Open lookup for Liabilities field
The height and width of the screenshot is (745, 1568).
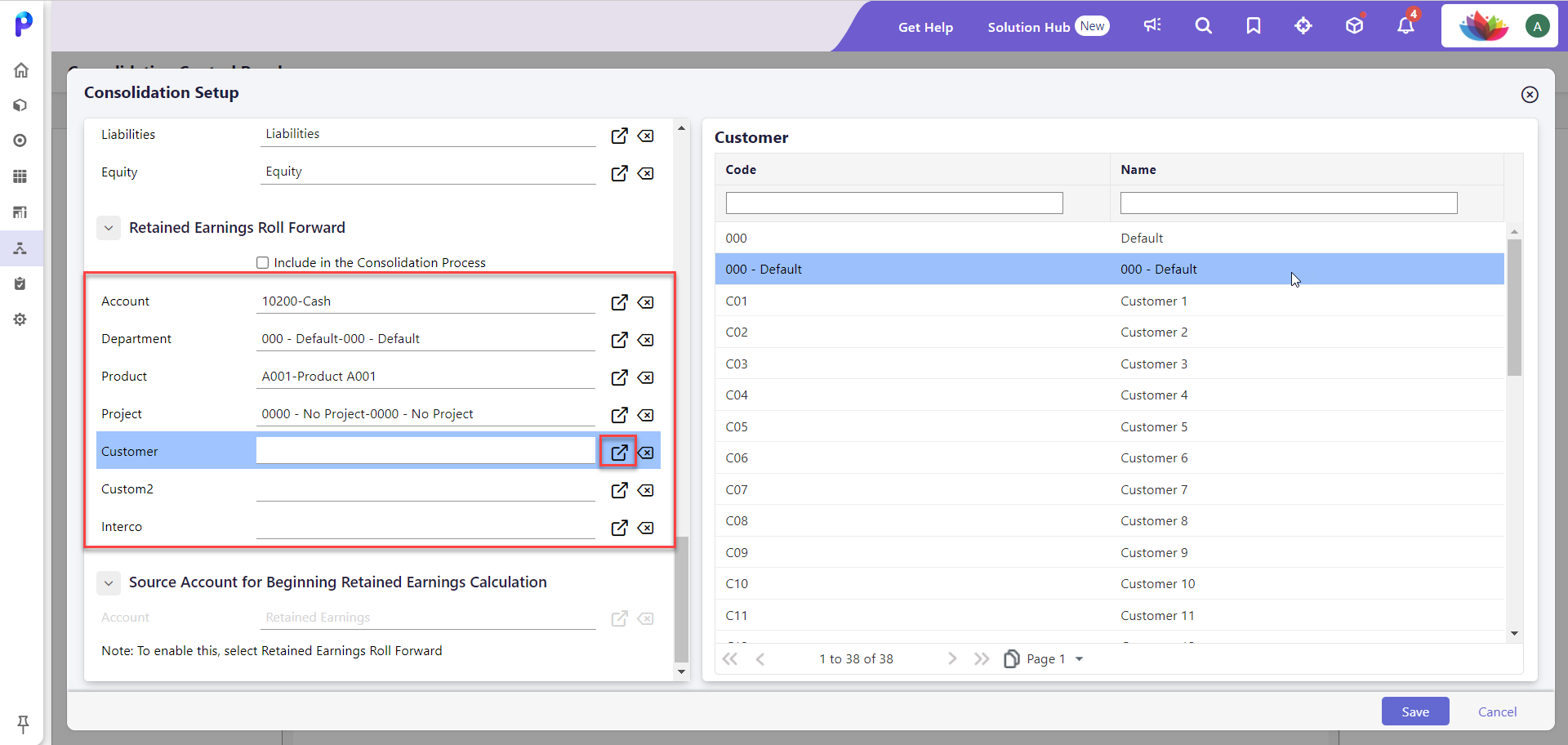pyautogui.click(x=620, y=136)
